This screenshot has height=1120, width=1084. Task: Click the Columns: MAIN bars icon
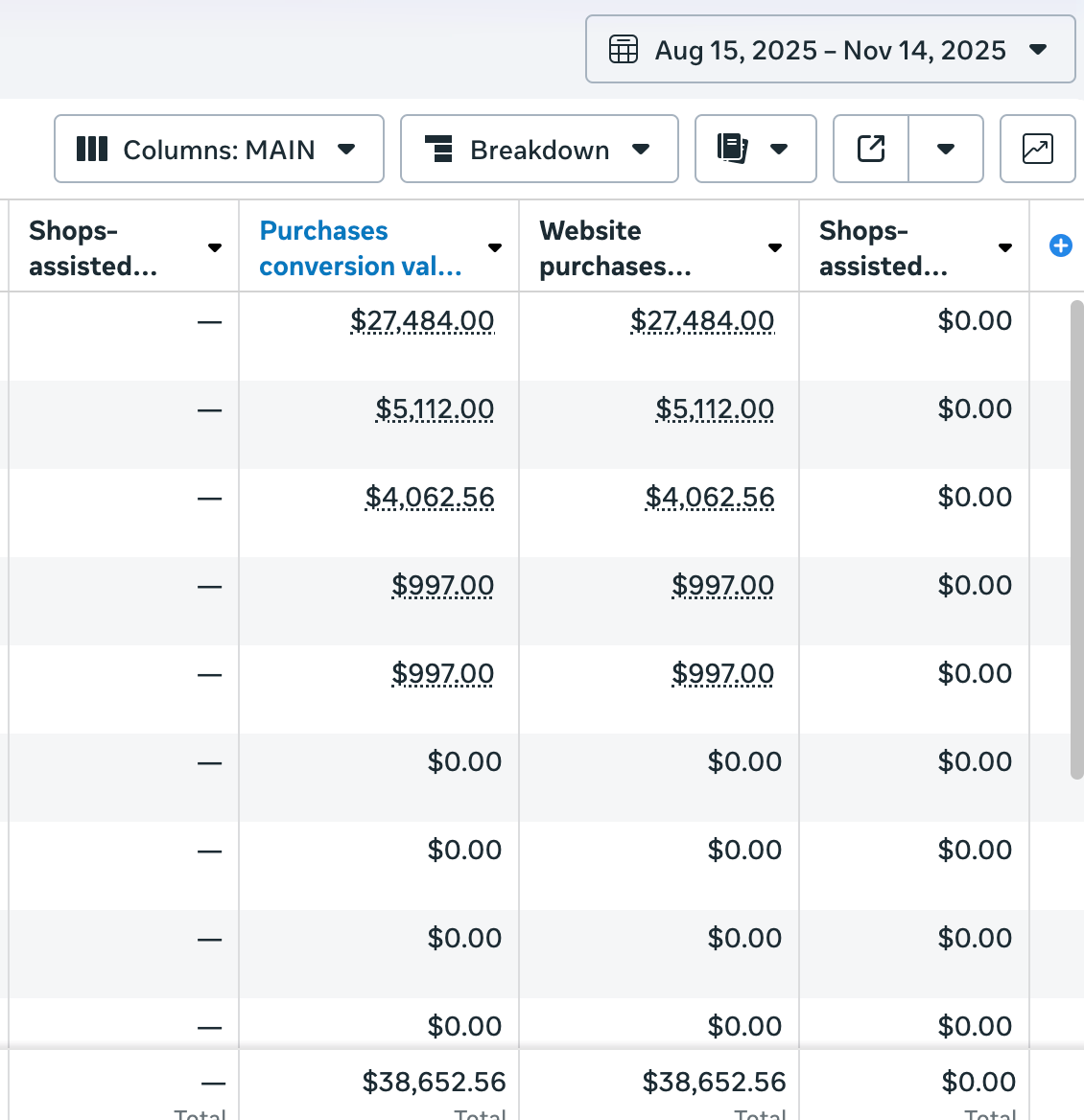click(x=92, y=149)
